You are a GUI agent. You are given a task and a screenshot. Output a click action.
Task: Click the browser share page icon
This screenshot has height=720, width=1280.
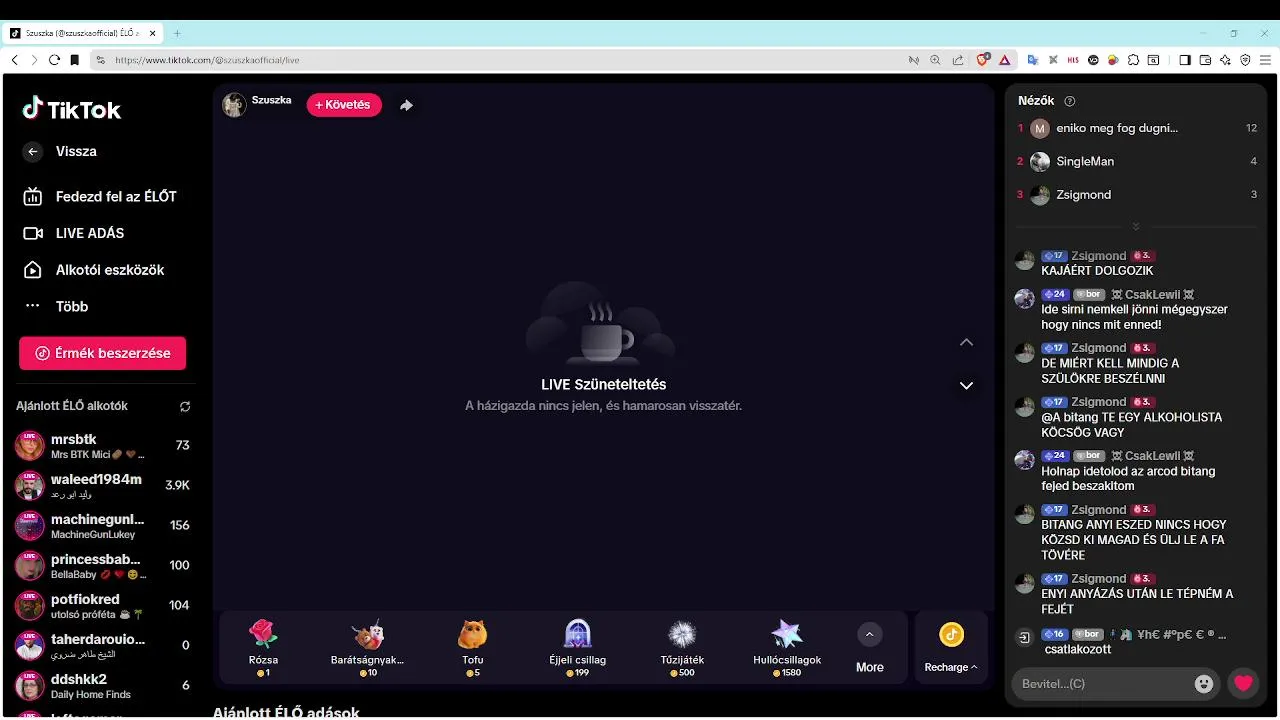[958, 60]
